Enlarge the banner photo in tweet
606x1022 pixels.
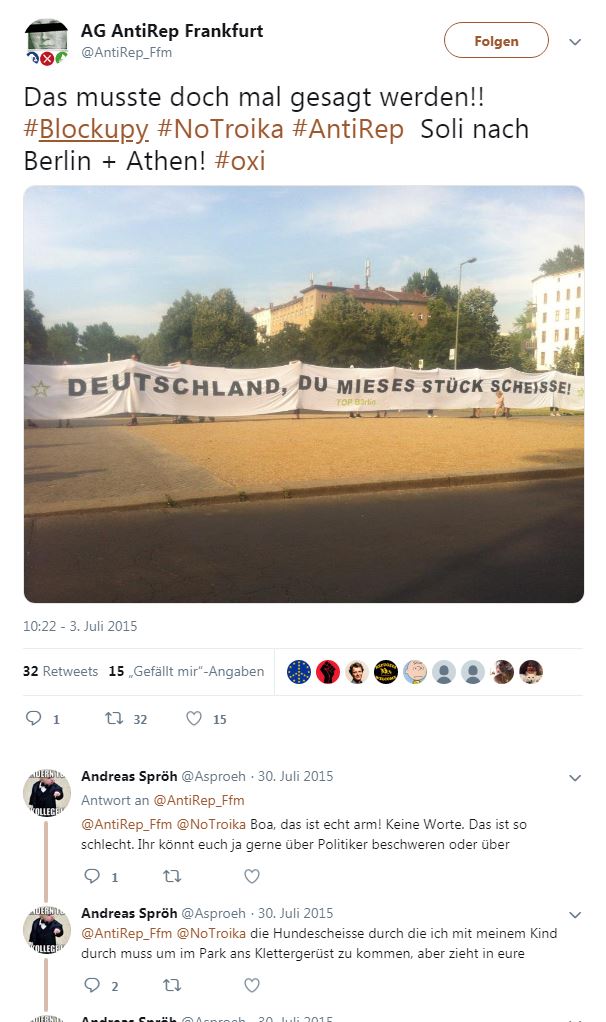[x=304, y=394]
